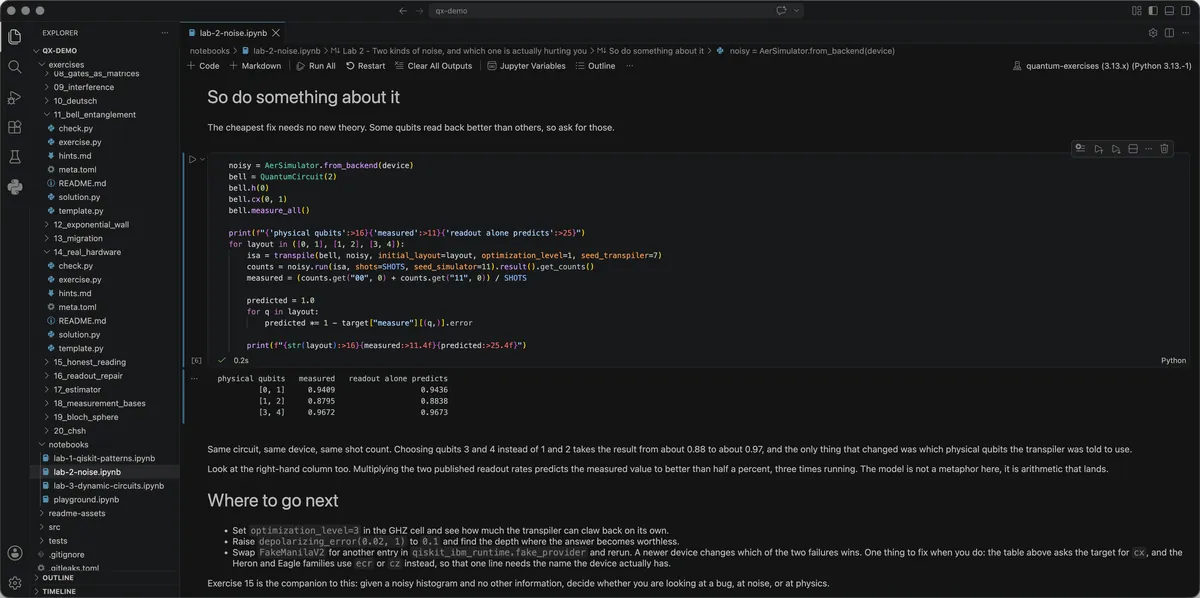Open output more actions ellipsis beside results
Screen dimensions: 1200x598
click(x=193, y=378)
